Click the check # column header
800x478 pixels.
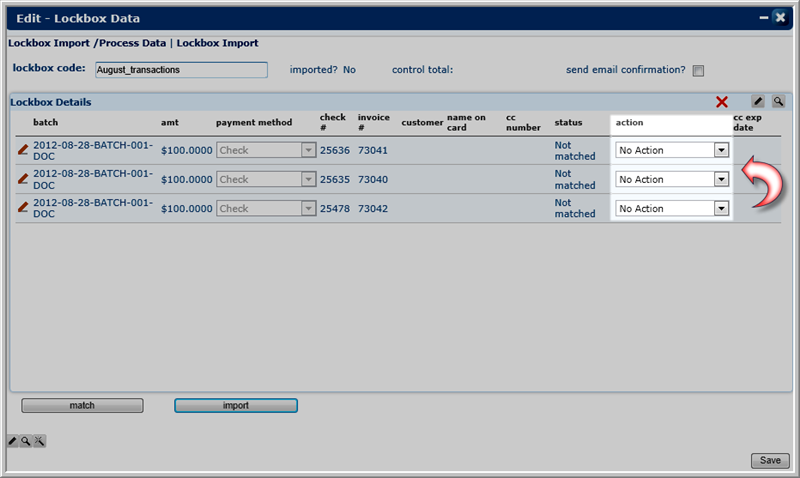pyautogui.click(x=333, y=122)
